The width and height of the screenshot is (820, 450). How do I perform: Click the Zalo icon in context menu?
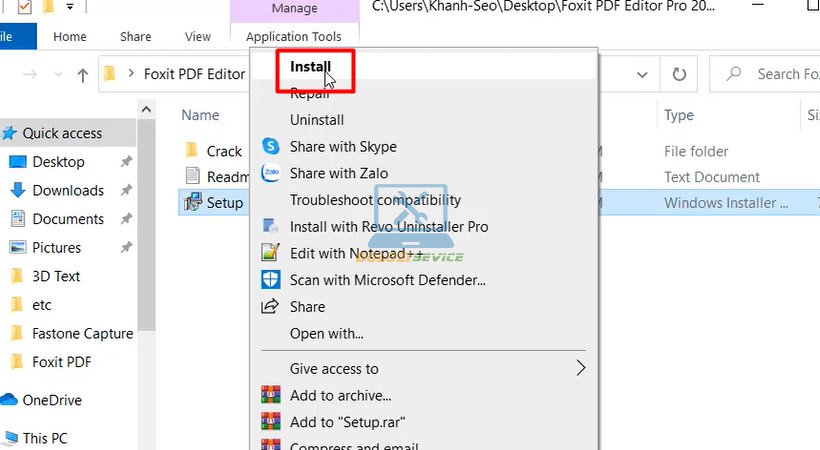point(270,173)
